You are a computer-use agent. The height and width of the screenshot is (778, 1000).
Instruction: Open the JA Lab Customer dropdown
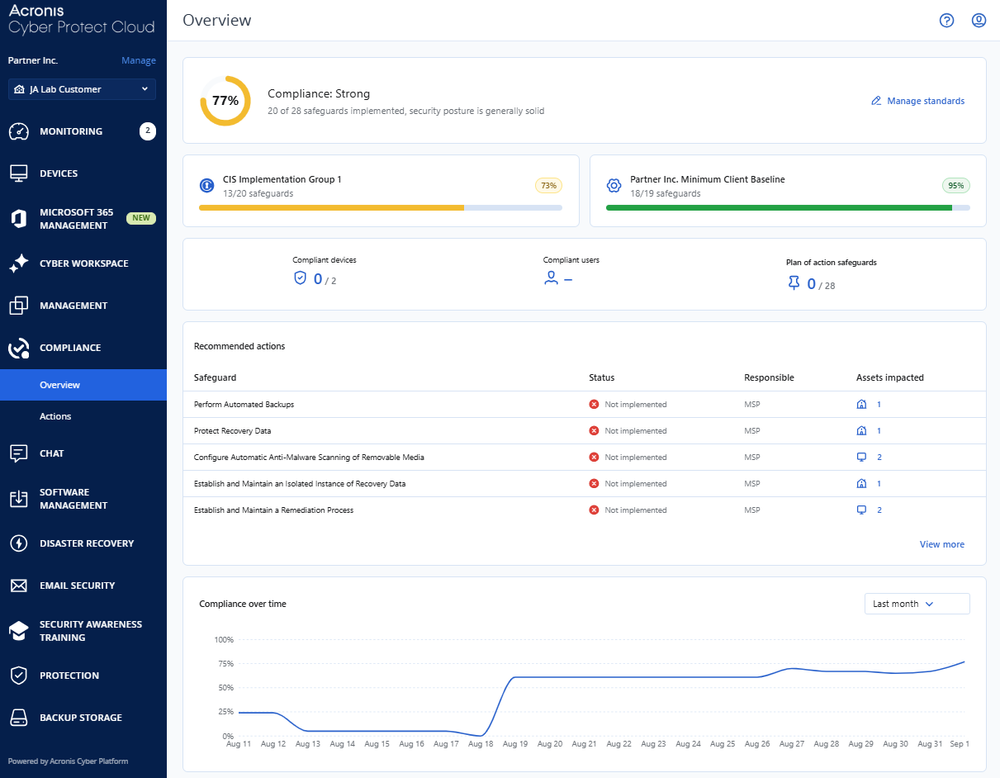(x=82, y=89)
